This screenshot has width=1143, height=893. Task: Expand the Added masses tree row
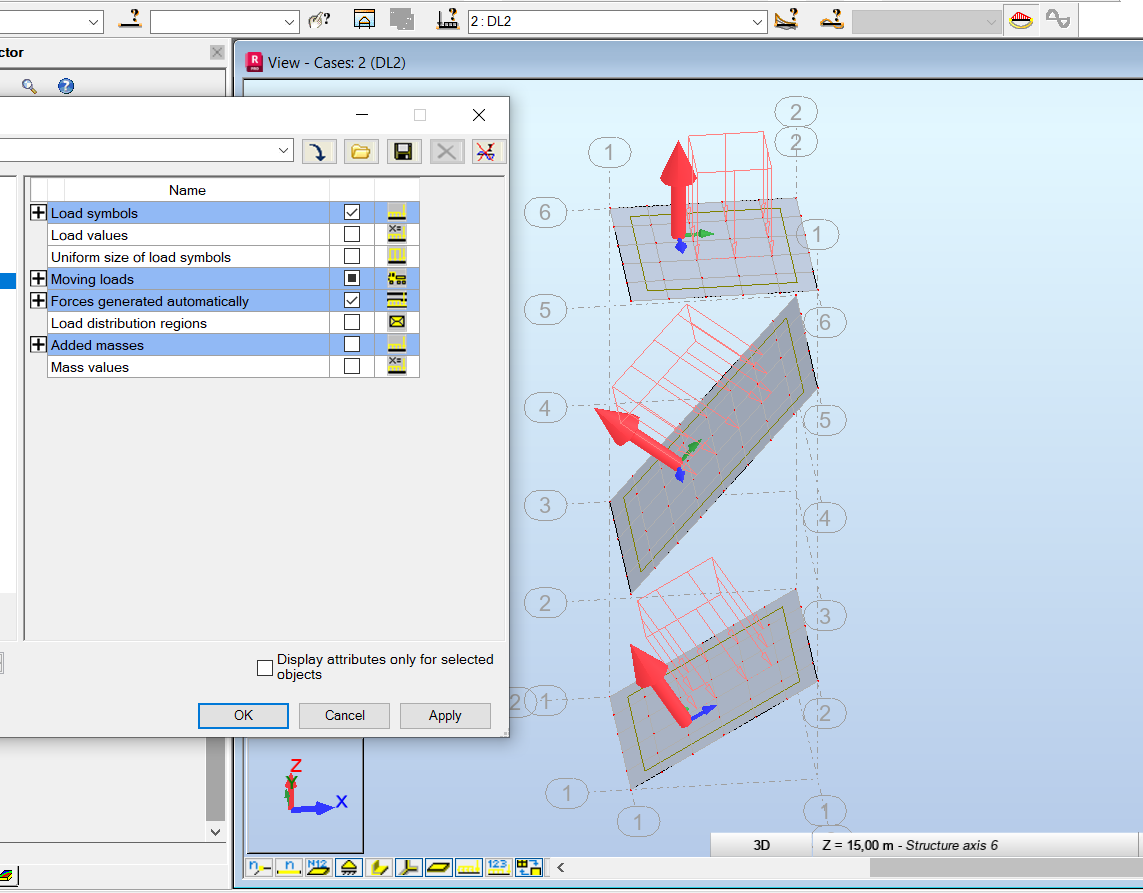point(39,344)
